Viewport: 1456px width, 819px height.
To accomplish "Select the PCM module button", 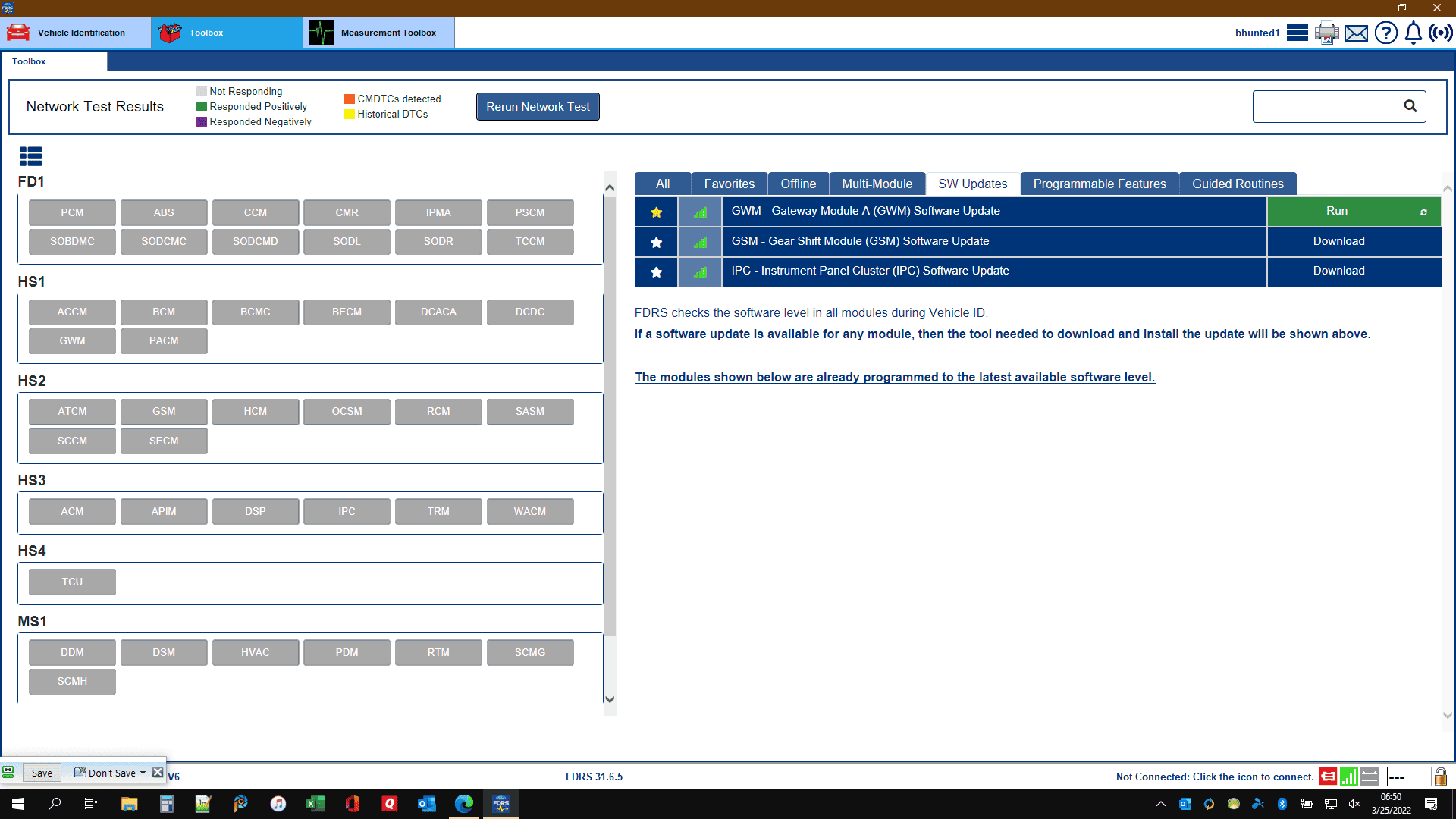I will 72,213.
